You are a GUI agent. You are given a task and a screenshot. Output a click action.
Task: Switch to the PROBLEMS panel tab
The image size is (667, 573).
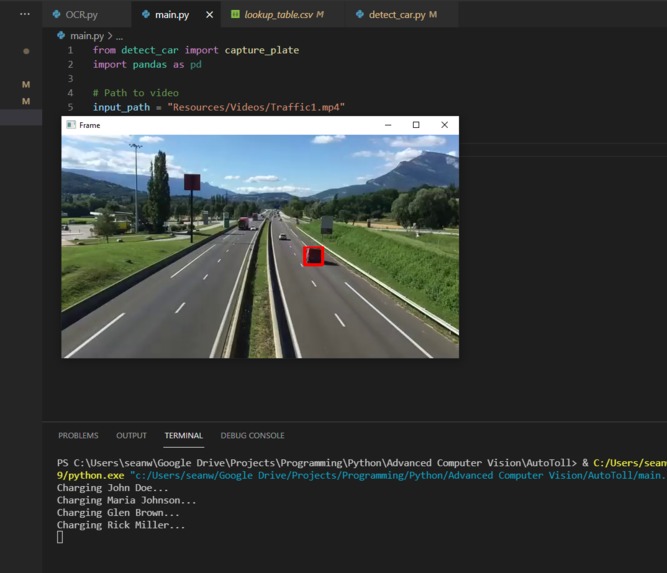(x=78, y=436)
